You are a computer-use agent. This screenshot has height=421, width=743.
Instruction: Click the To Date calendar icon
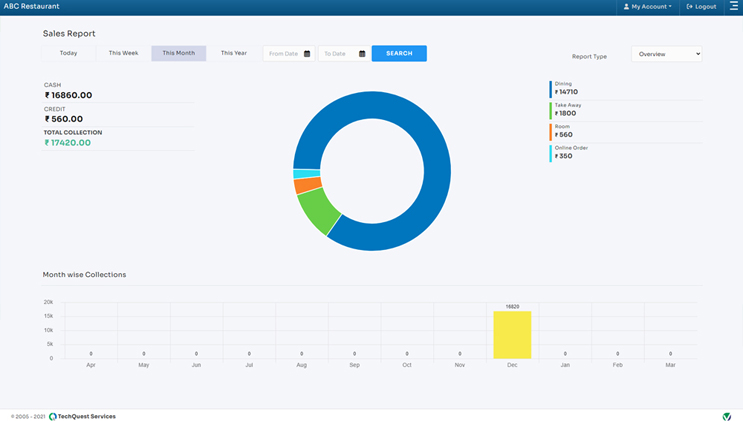362,54
